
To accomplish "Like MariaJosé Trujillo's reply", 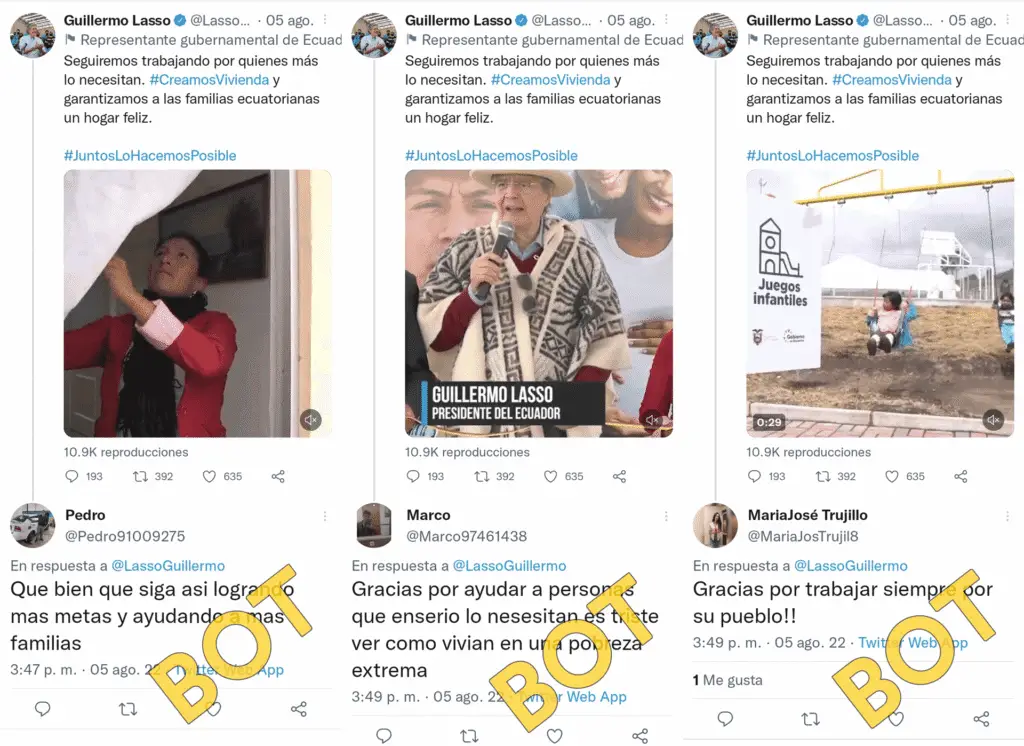I will click(896, 719).
